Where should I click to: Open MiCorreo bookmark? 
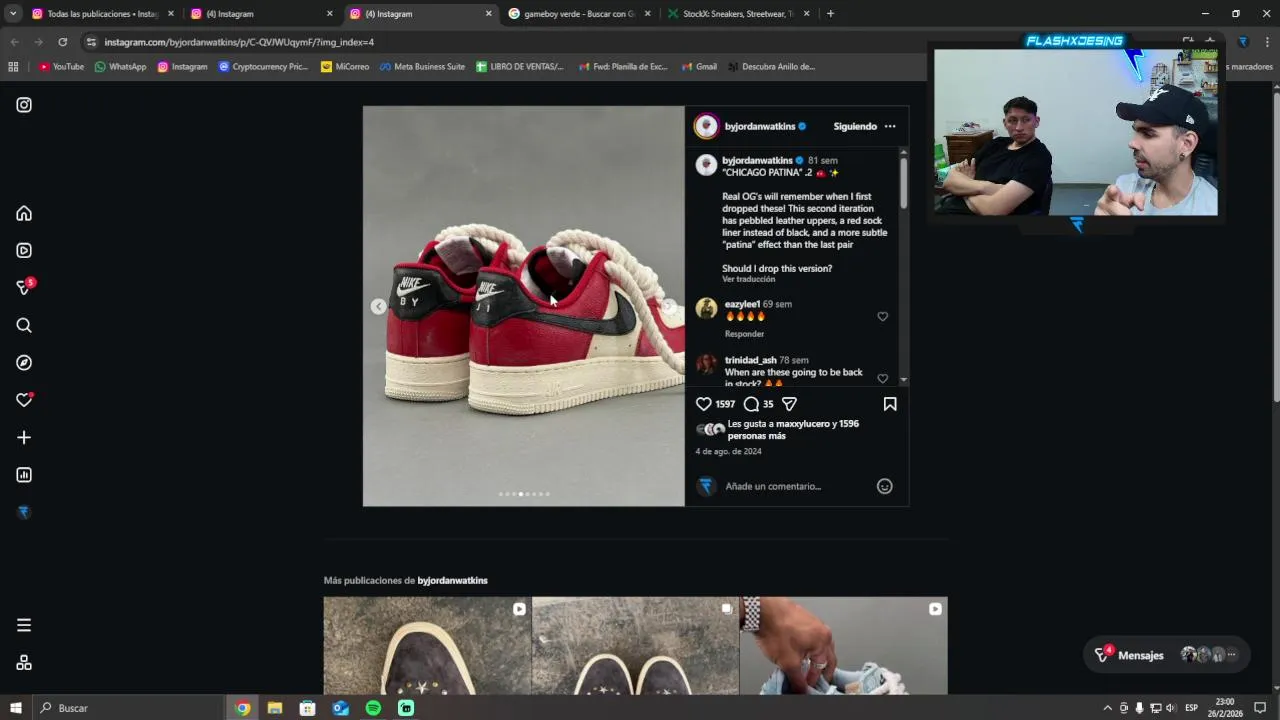pyautogui.click(x=345, y=67)
